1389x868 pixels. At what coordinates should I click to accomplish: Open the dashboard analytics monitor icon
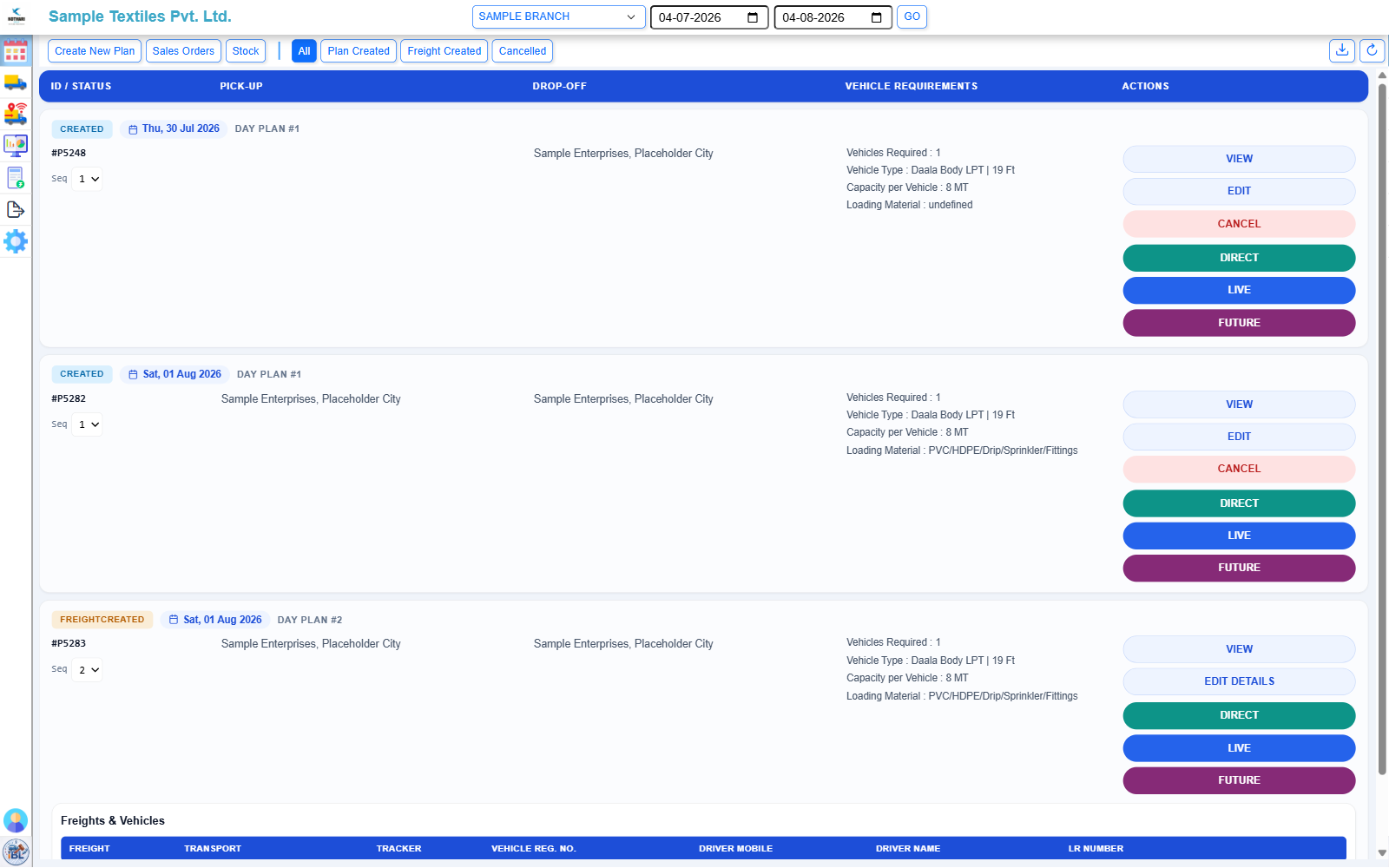pos(16,145)
